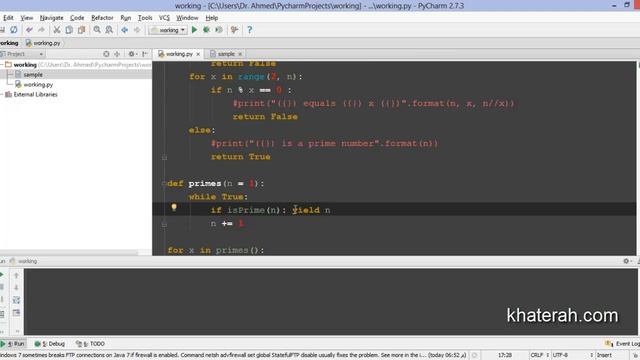The height and width of the screenshot is (360, 640).
Task: Toggle soft-wrap icon in the Run console
Action: tap(16, 300)
